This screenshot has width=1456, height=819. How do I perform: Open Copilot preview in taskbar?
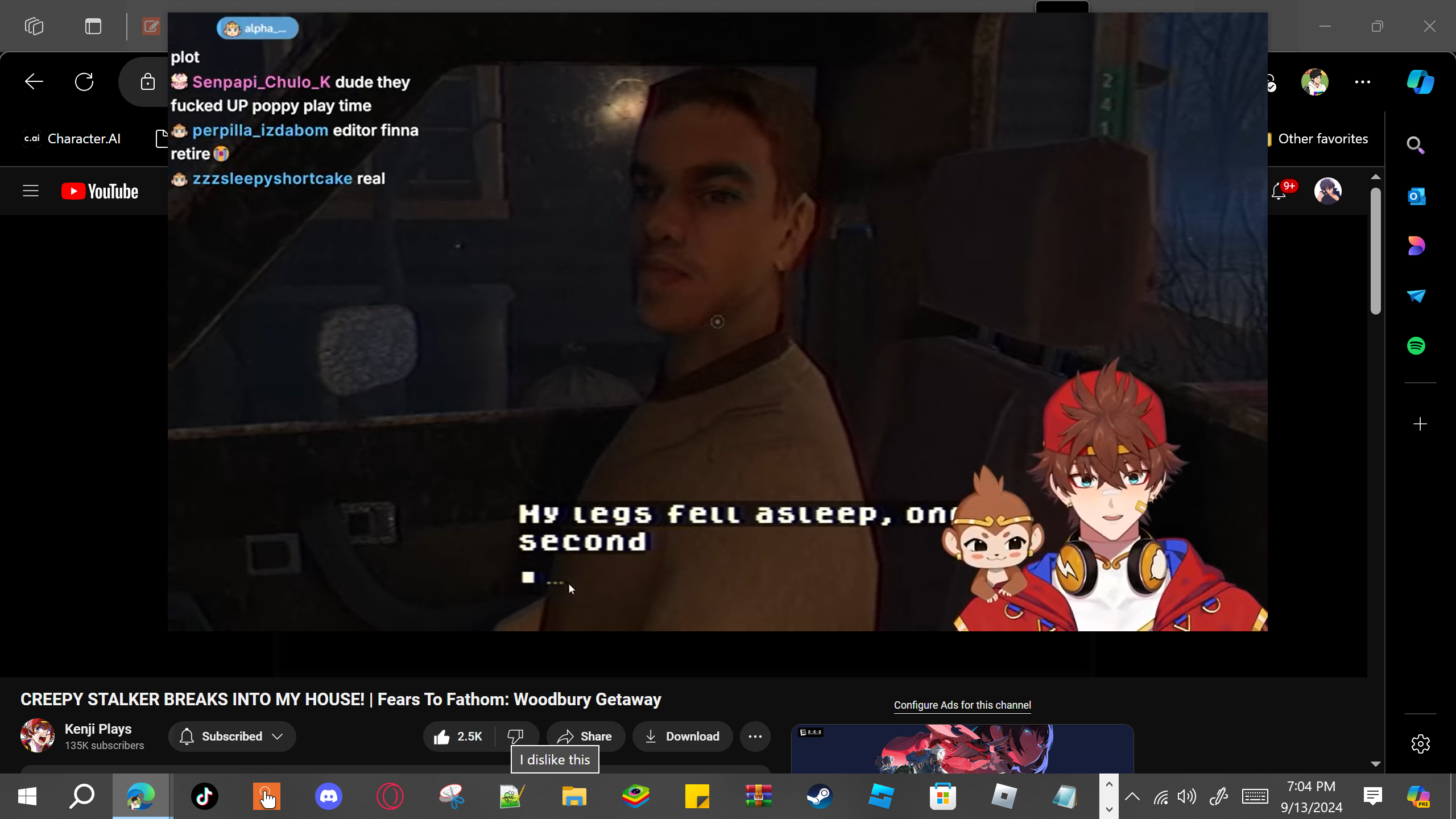pos(1418,796)
